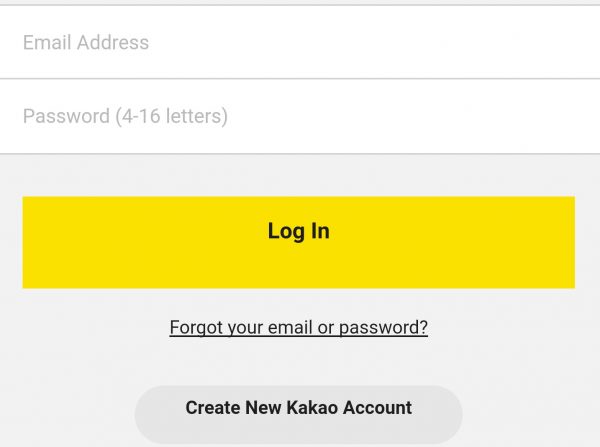Hit the large yellow sign-in button
This screenshot has width=600, height=447.
[298, 242]
